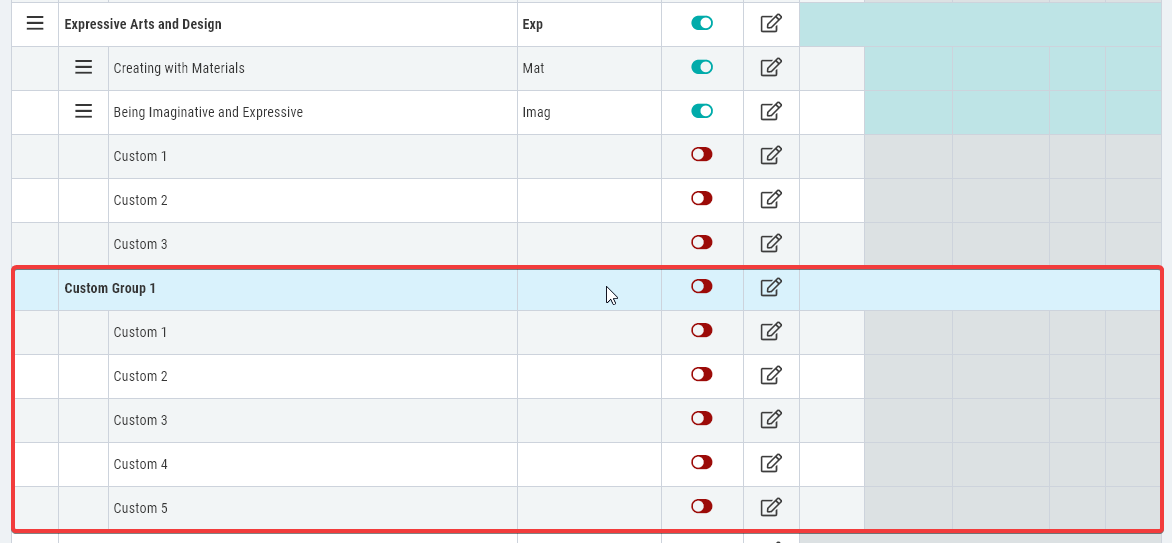The image size is (1172, 543).
Task: Edit the Creating with Materials row
Action: pyautogui.click(x=771, y=67)
